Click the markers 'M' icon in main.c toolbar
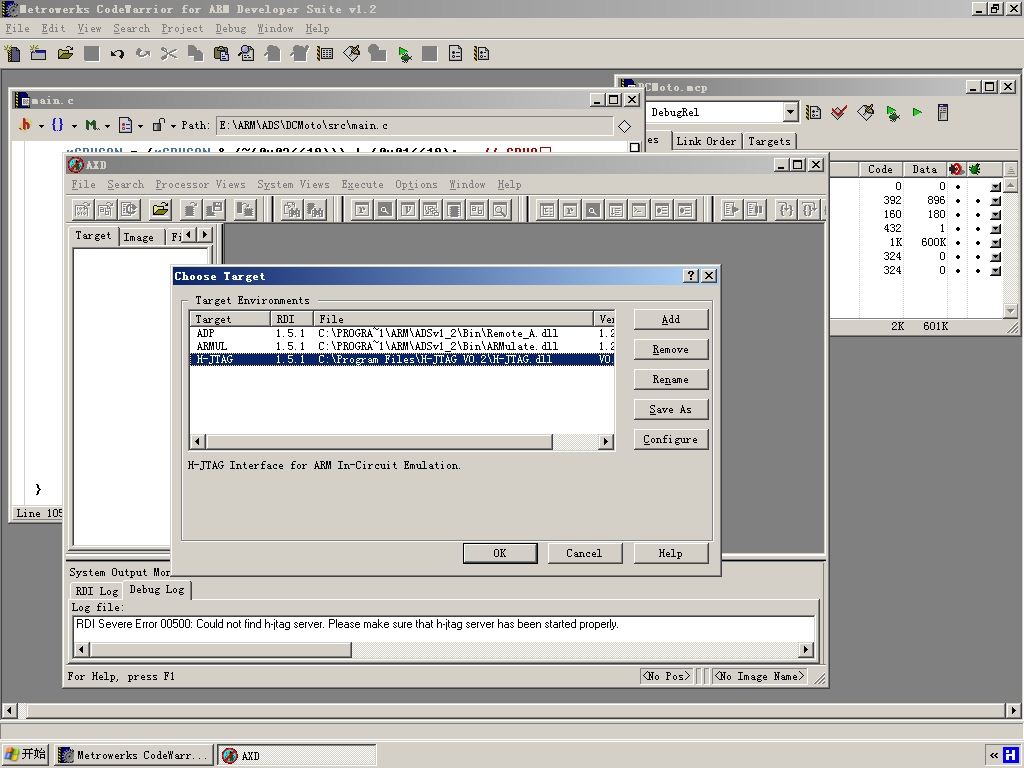The width and height of the screenshot is (1024, 768). 91,125
